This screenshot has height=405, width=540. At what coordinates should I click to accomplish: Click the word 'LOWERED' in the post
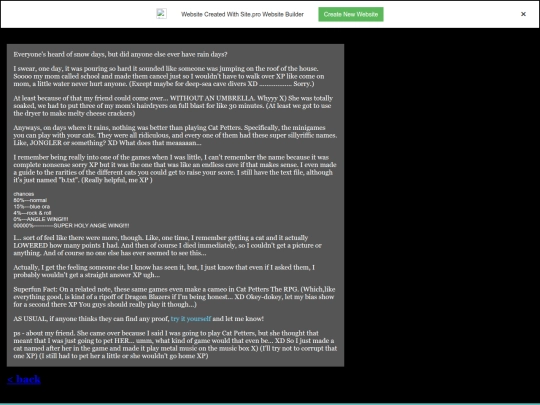click(31, 246)
